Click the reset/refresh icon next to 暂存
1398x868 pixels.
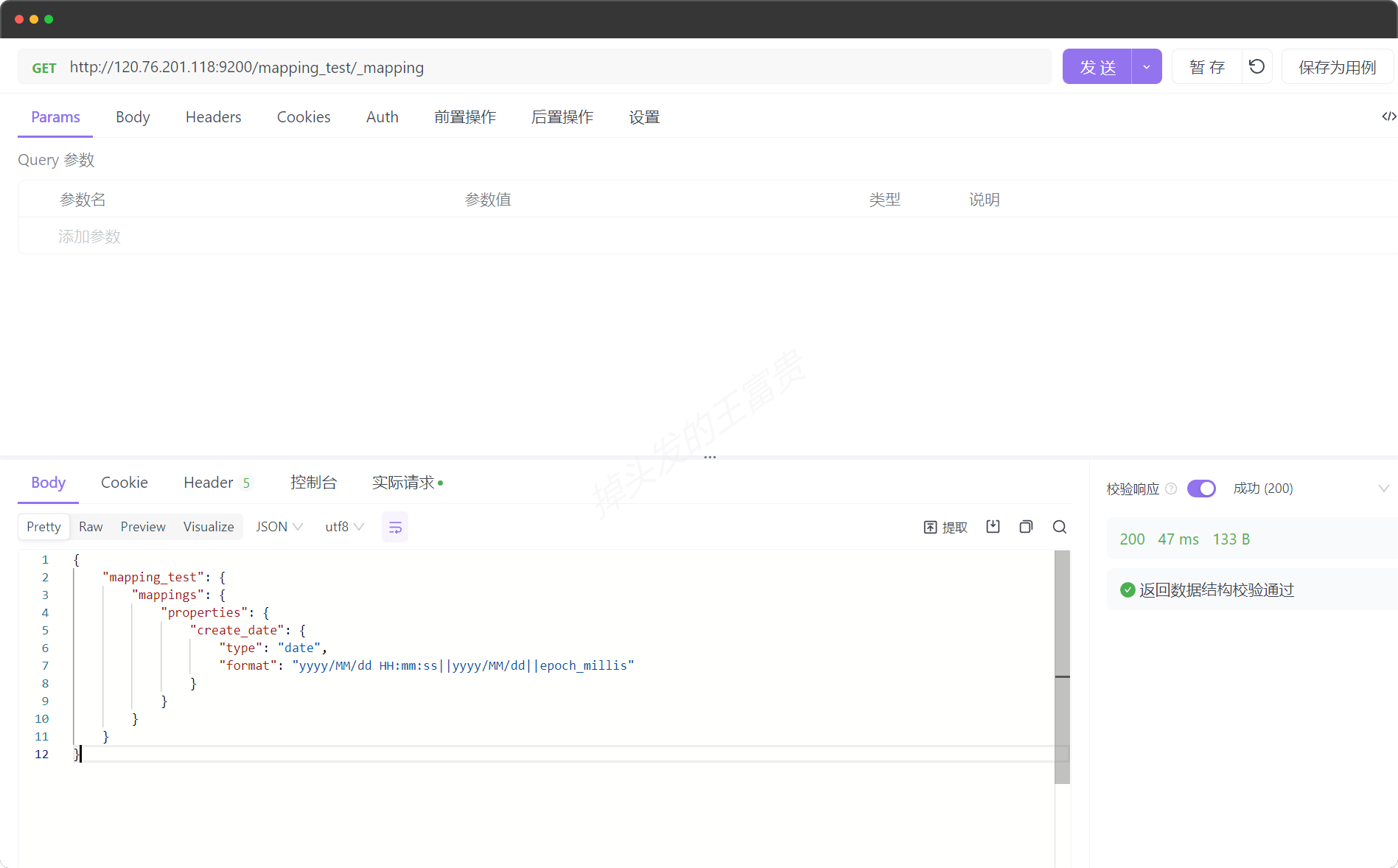click(x=1257, y=67)
